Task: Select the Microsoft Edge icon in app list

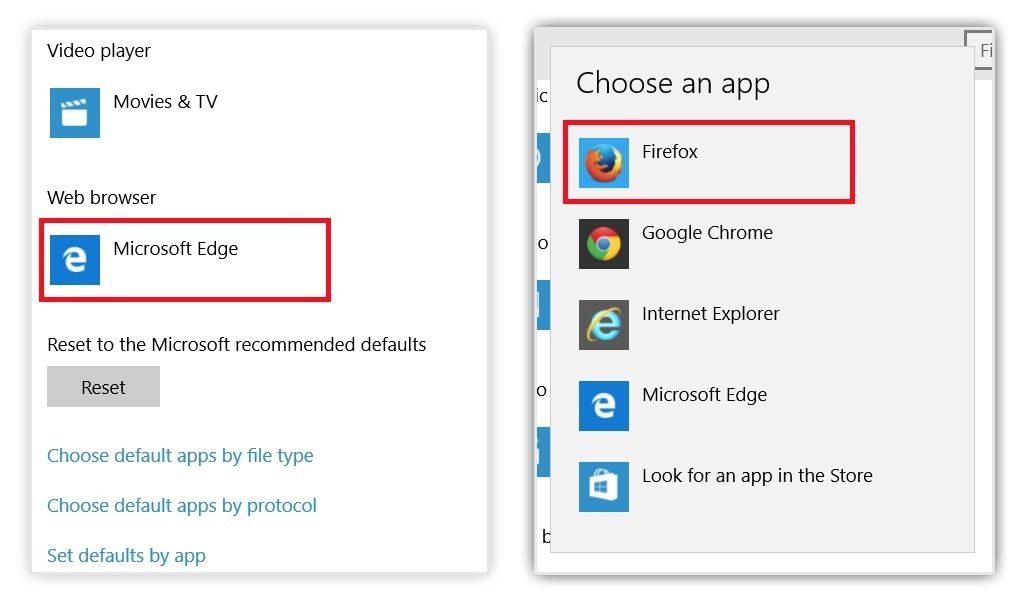Action: 604,406
